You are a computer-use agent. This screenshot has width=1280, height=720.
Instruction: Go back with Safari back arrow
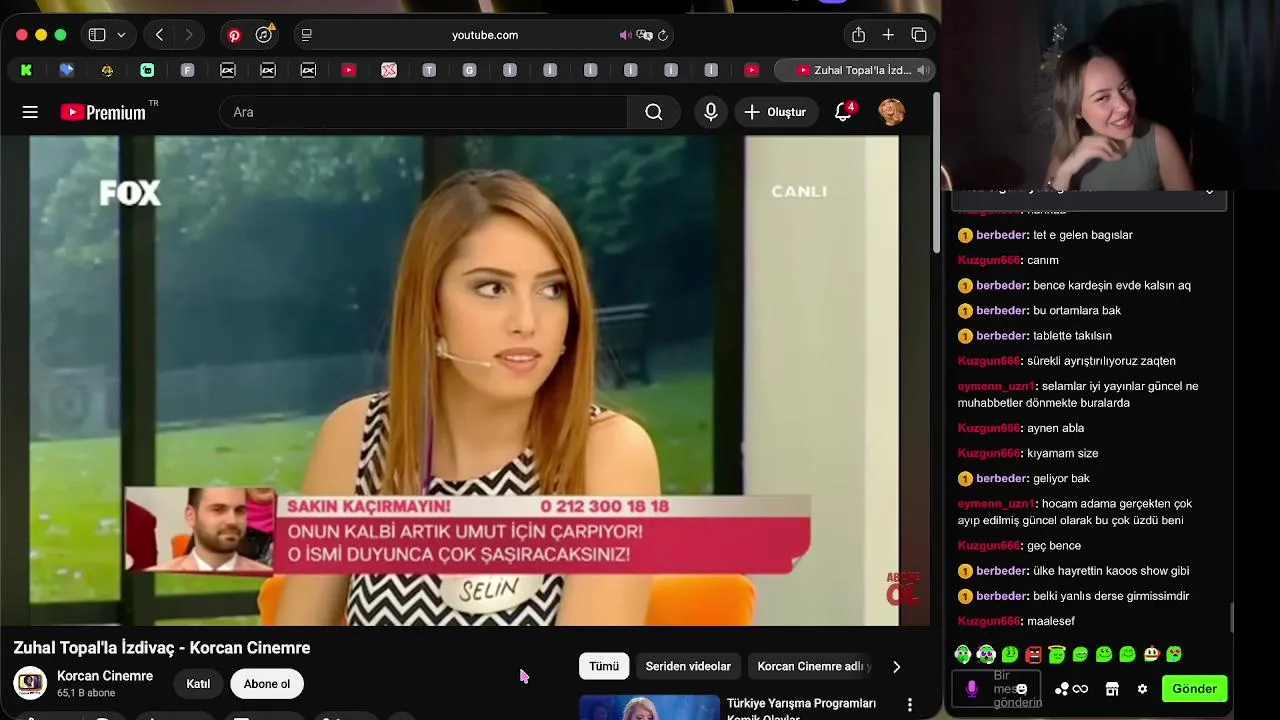pyautogui.click(x=160, y=35)
